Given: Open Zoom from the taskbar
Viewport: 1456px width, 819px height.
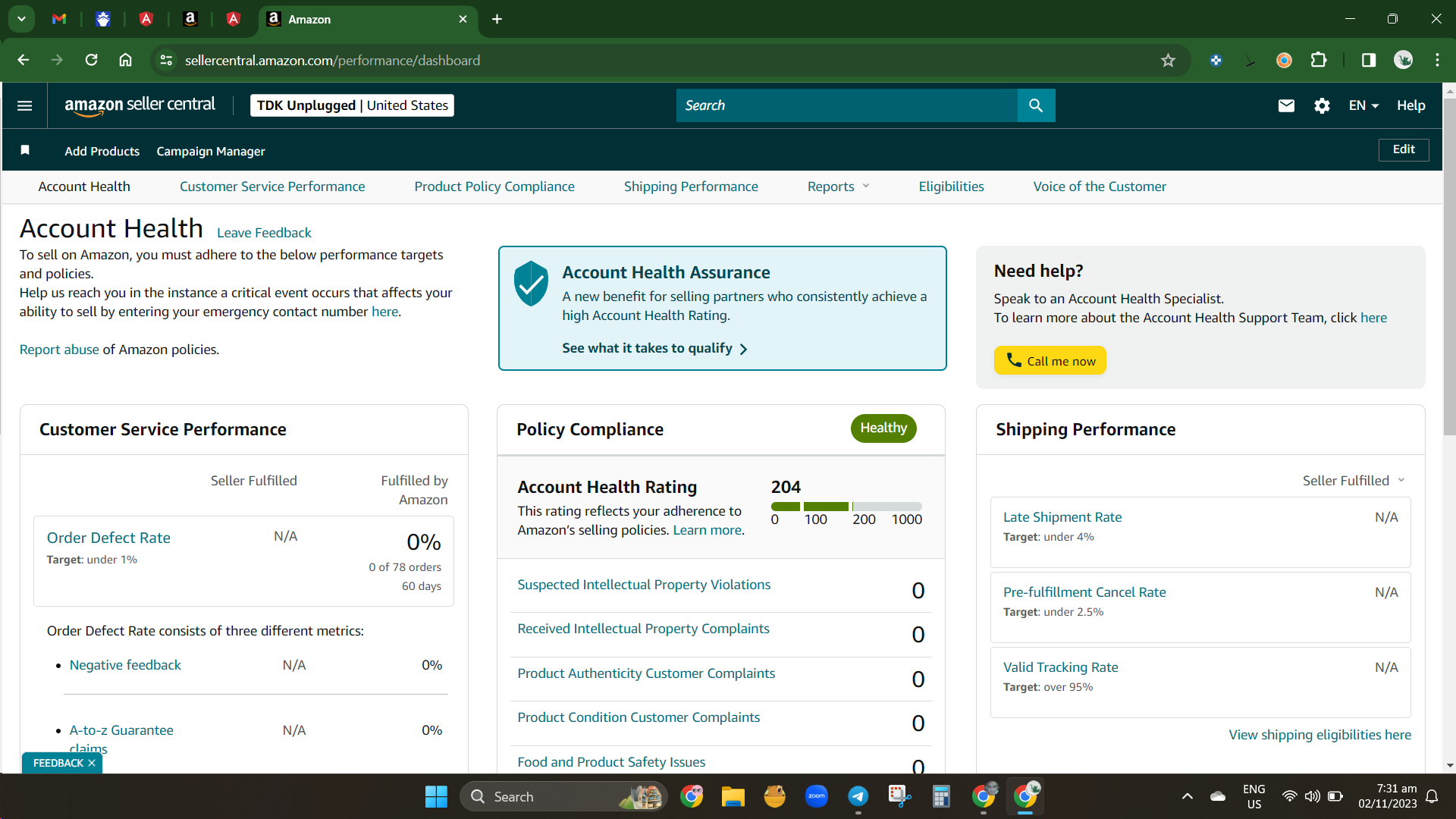Looking at the screenshot, I should (x=817, y=796).
